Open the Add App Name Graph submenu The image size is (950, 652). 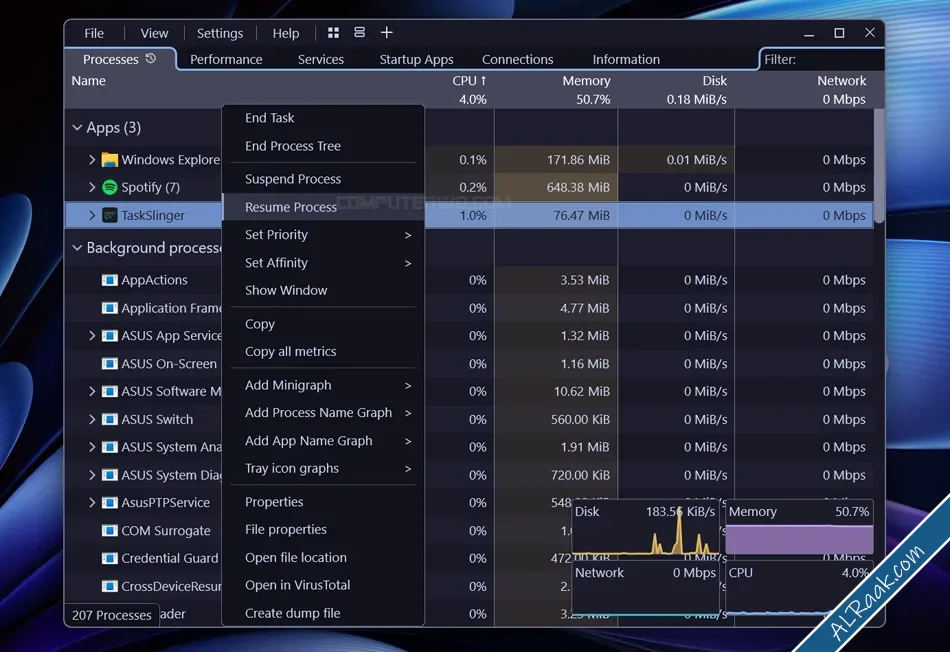(323, 441)
